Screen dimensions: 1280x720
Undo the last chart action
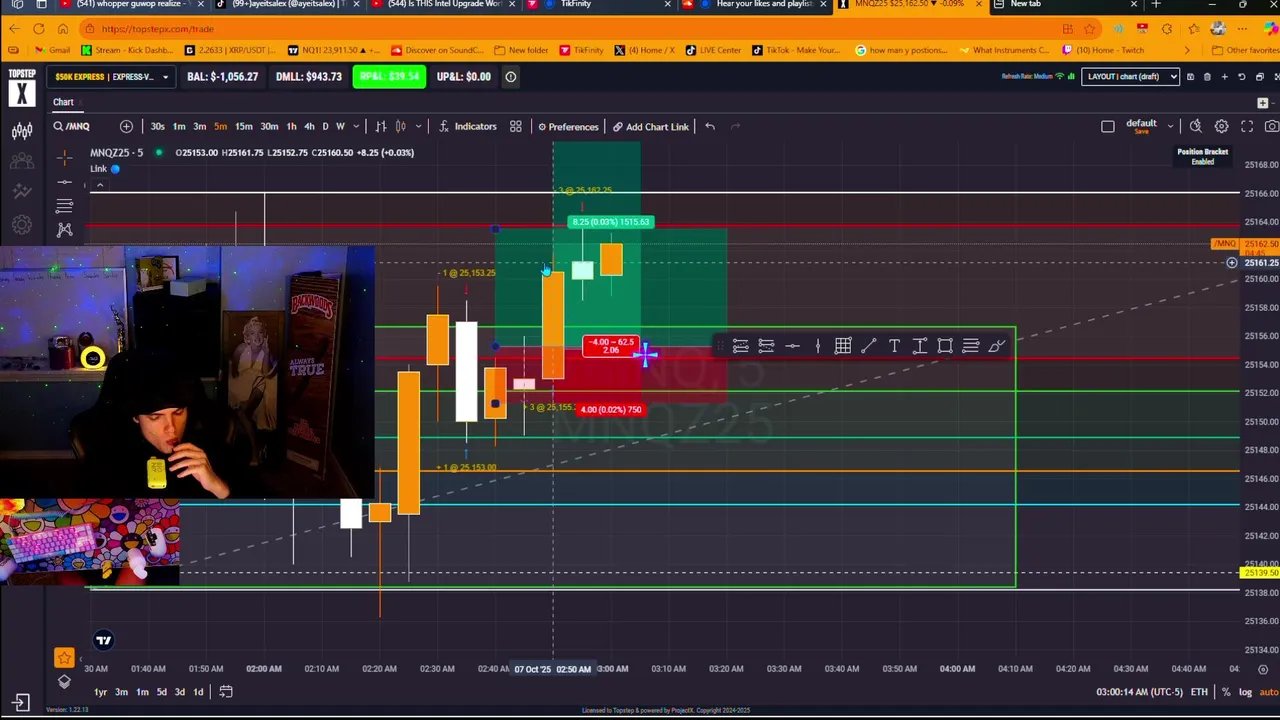point(709,126)
